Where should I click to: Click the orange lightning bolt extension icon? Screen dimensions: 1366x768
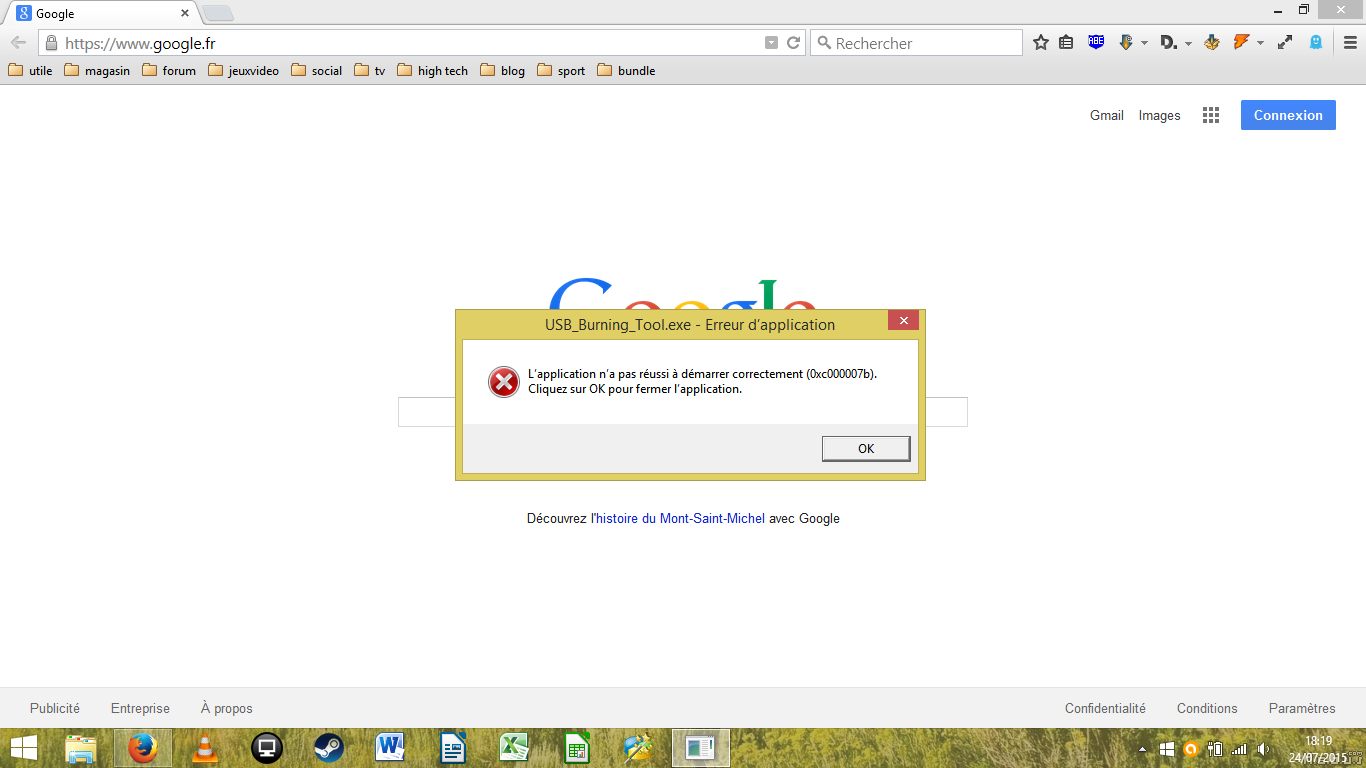pos(1242,42)
